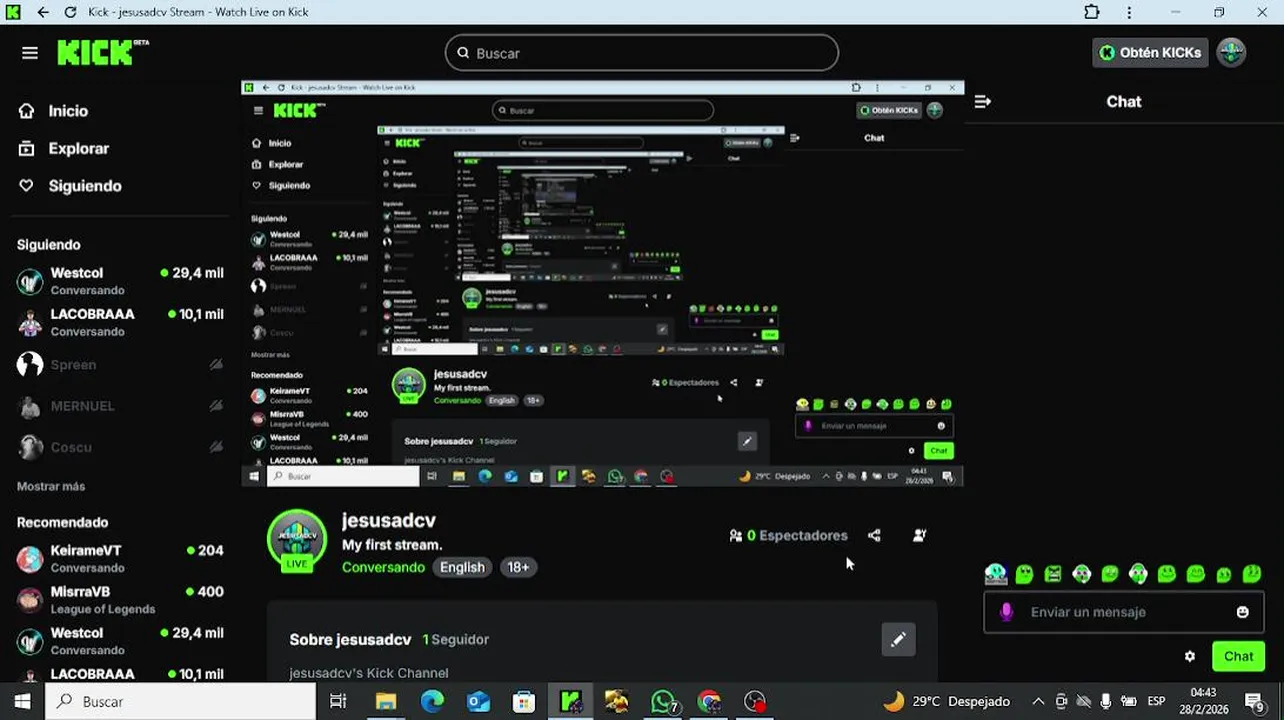Open Outlook from the taskbar
1284x720 pixels.
(478, 701)
